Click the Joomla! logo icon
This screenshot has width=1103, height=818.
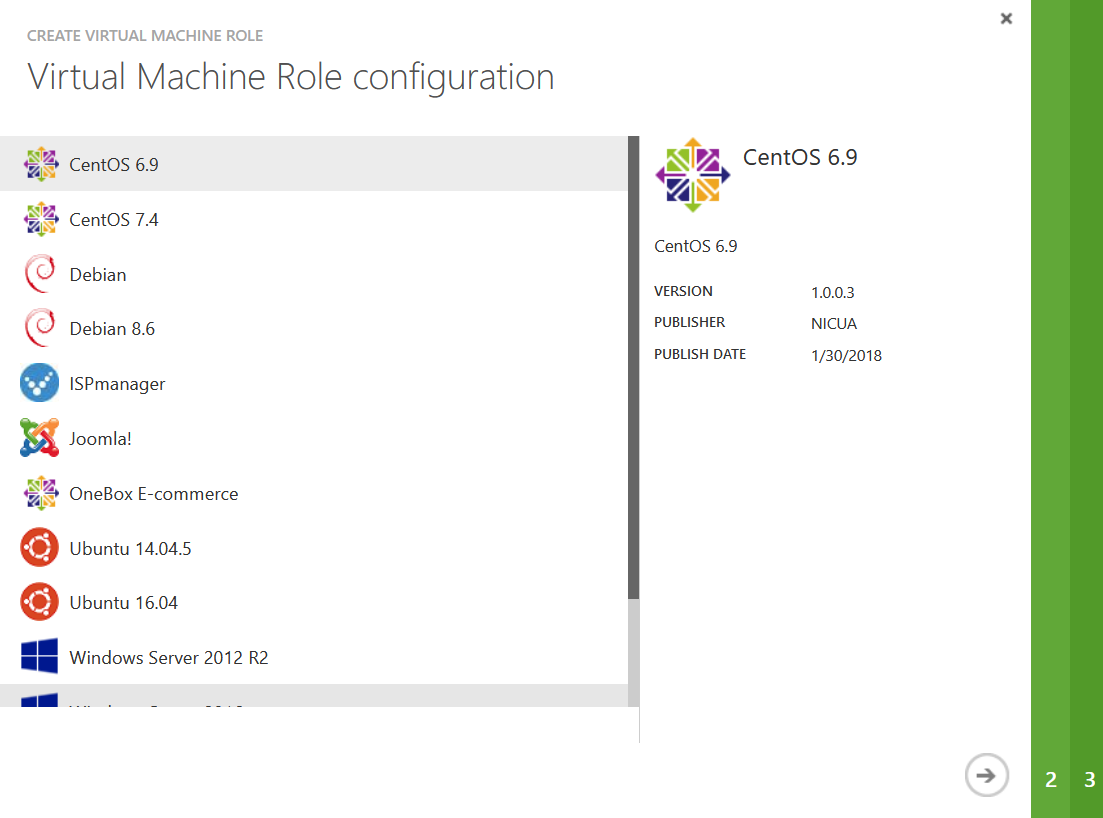[x=39, y=437]
